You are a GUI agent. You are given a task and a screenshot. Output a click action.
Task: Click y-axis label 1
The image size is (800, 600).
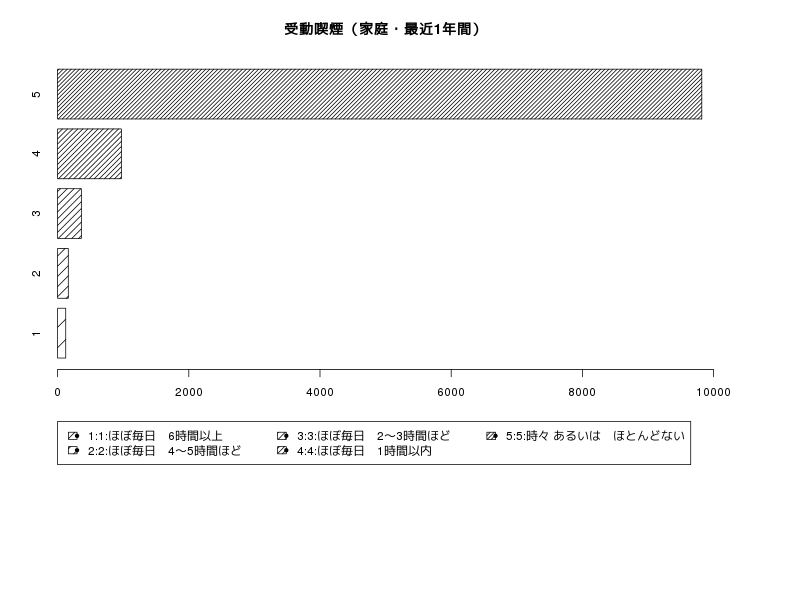(36, 333)
